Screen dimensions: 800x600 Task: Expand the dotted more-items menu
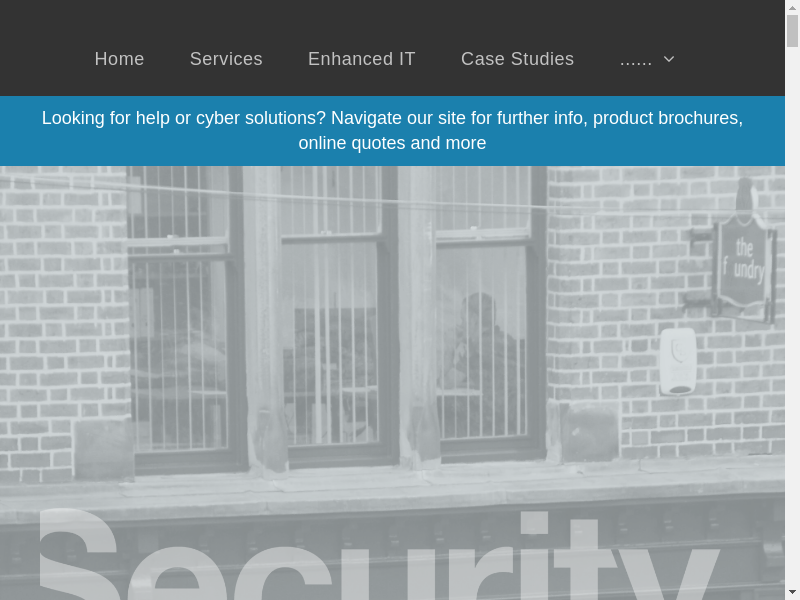tap(647, 59)
